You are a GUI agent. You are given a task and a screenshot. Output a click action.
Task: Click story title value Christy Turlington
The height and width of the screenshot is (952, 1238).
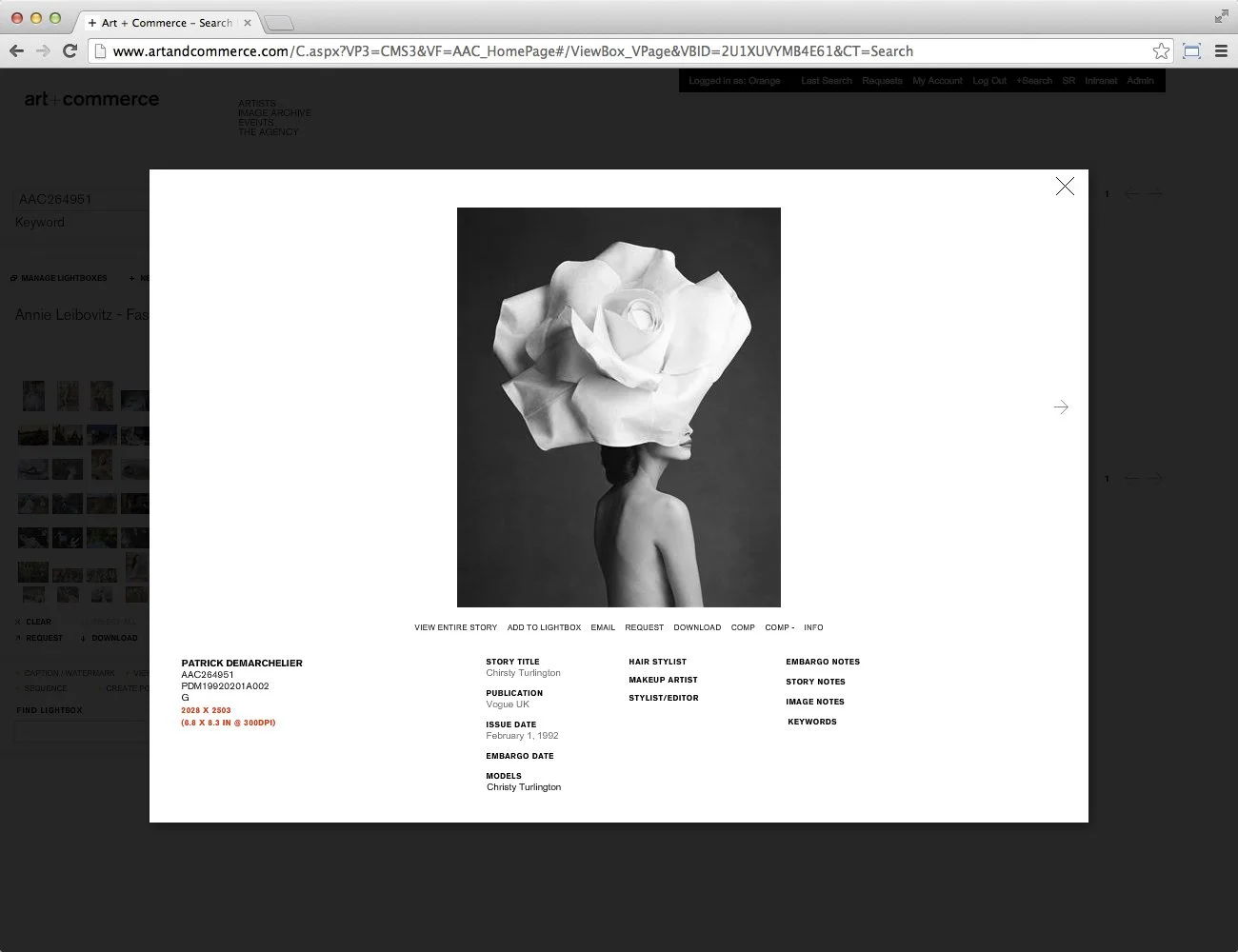pos(523,673)
